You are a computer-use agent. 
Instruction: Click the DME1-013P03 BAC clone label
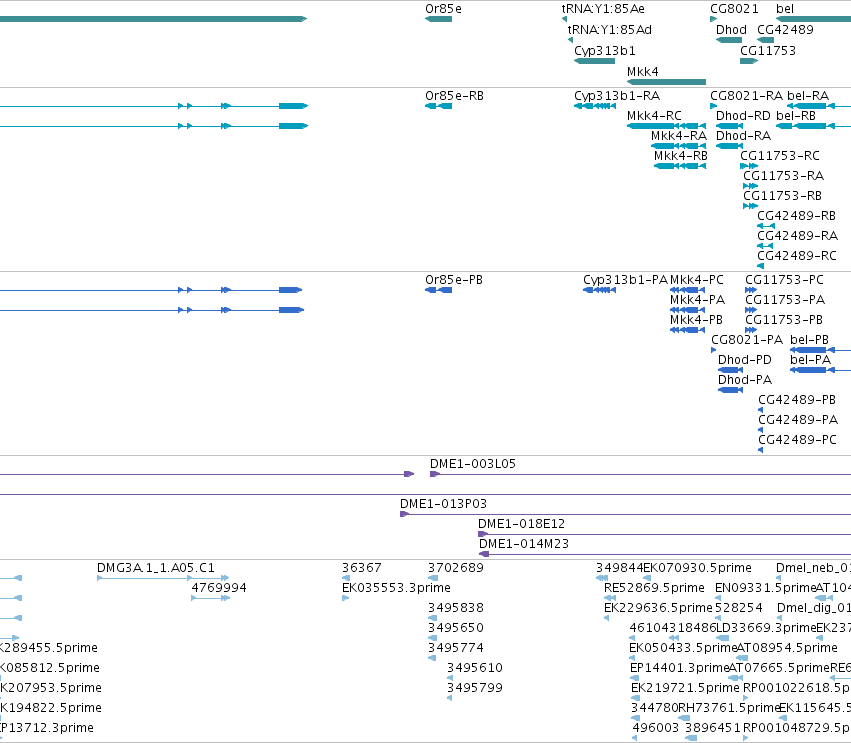tap(443, 504)
